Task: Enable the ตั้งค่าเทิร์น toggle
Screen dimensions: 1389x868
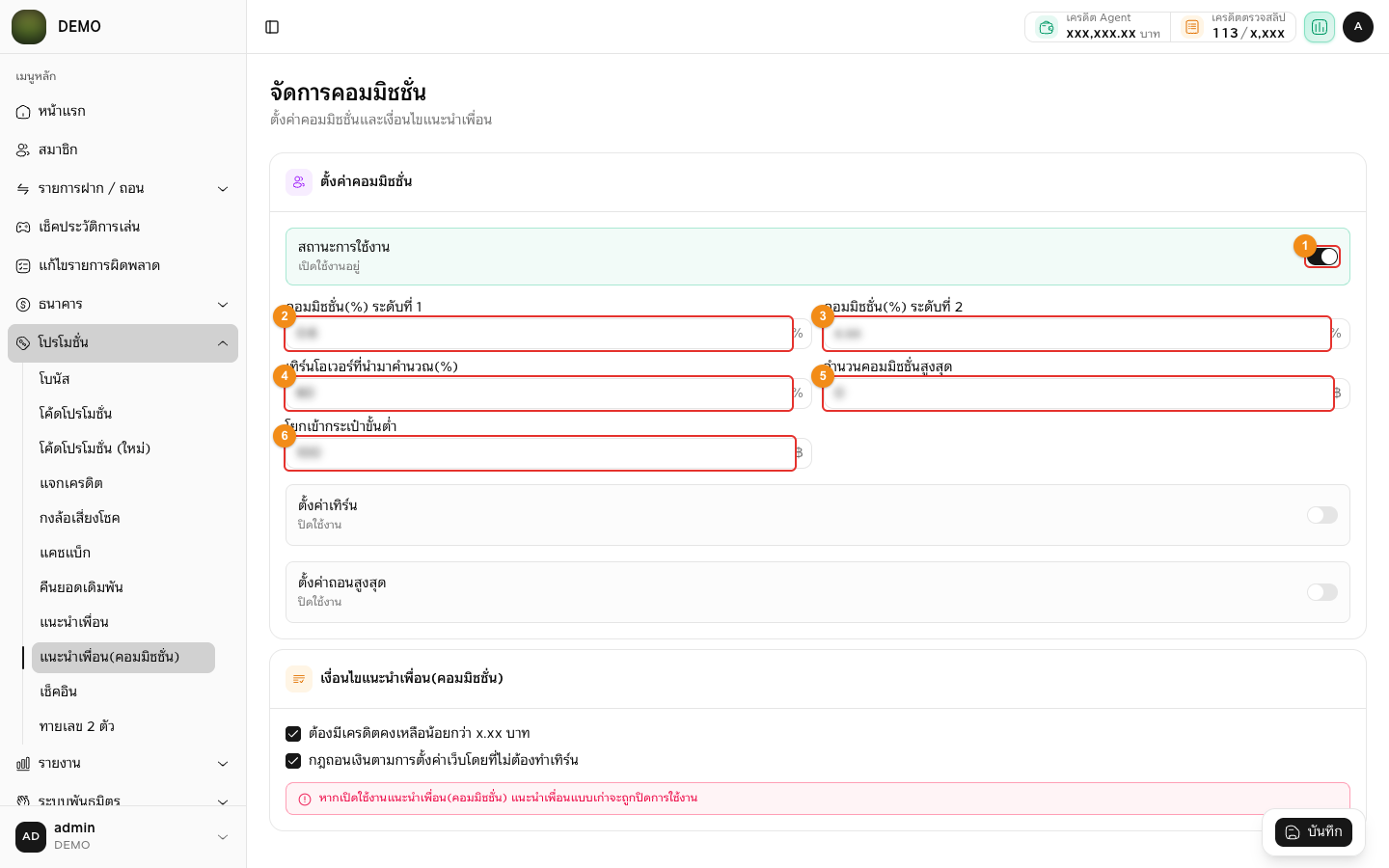Action: [1322, 515]
